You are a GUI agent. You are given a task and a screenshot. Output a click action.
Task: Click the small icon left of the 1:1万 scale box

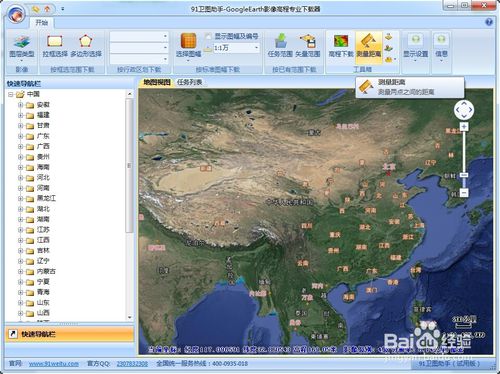(208, 48)
